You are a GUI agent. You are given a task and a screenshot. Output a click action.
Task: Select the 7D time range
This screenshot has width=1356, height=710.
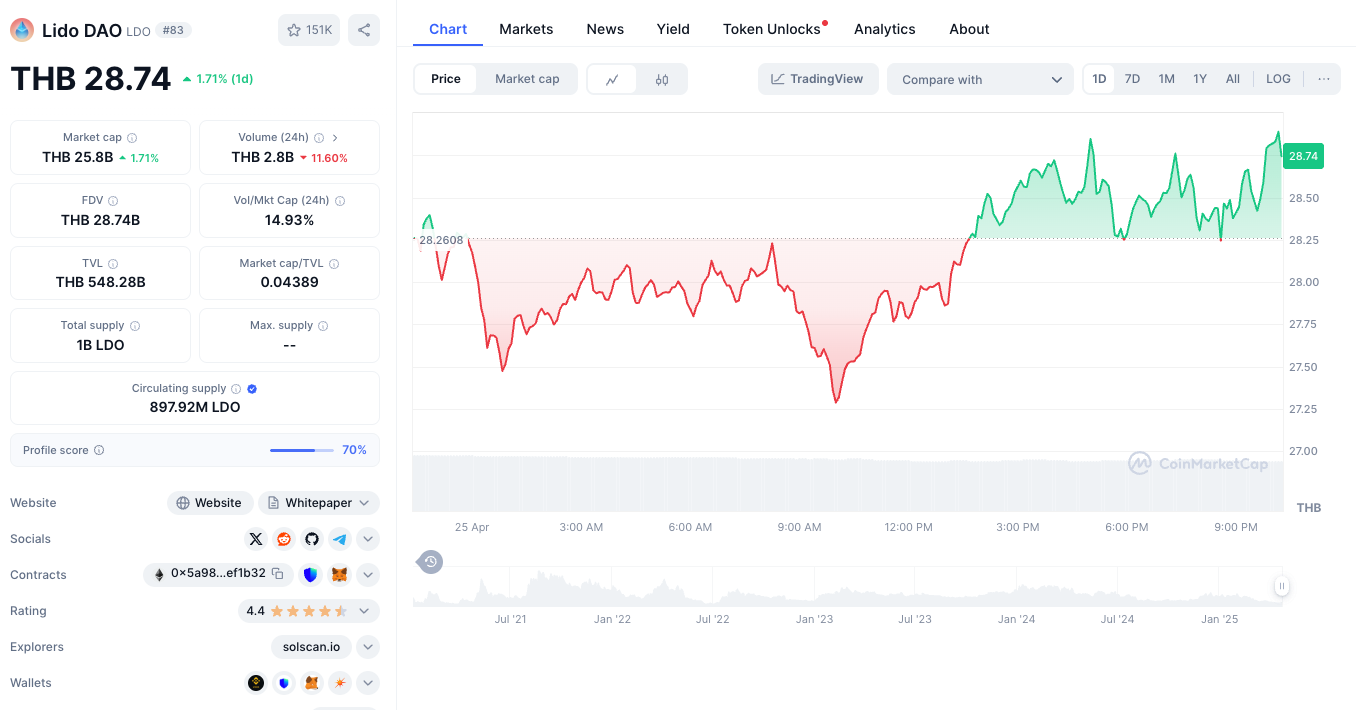pyautogui.click(x=1132, y=79)
